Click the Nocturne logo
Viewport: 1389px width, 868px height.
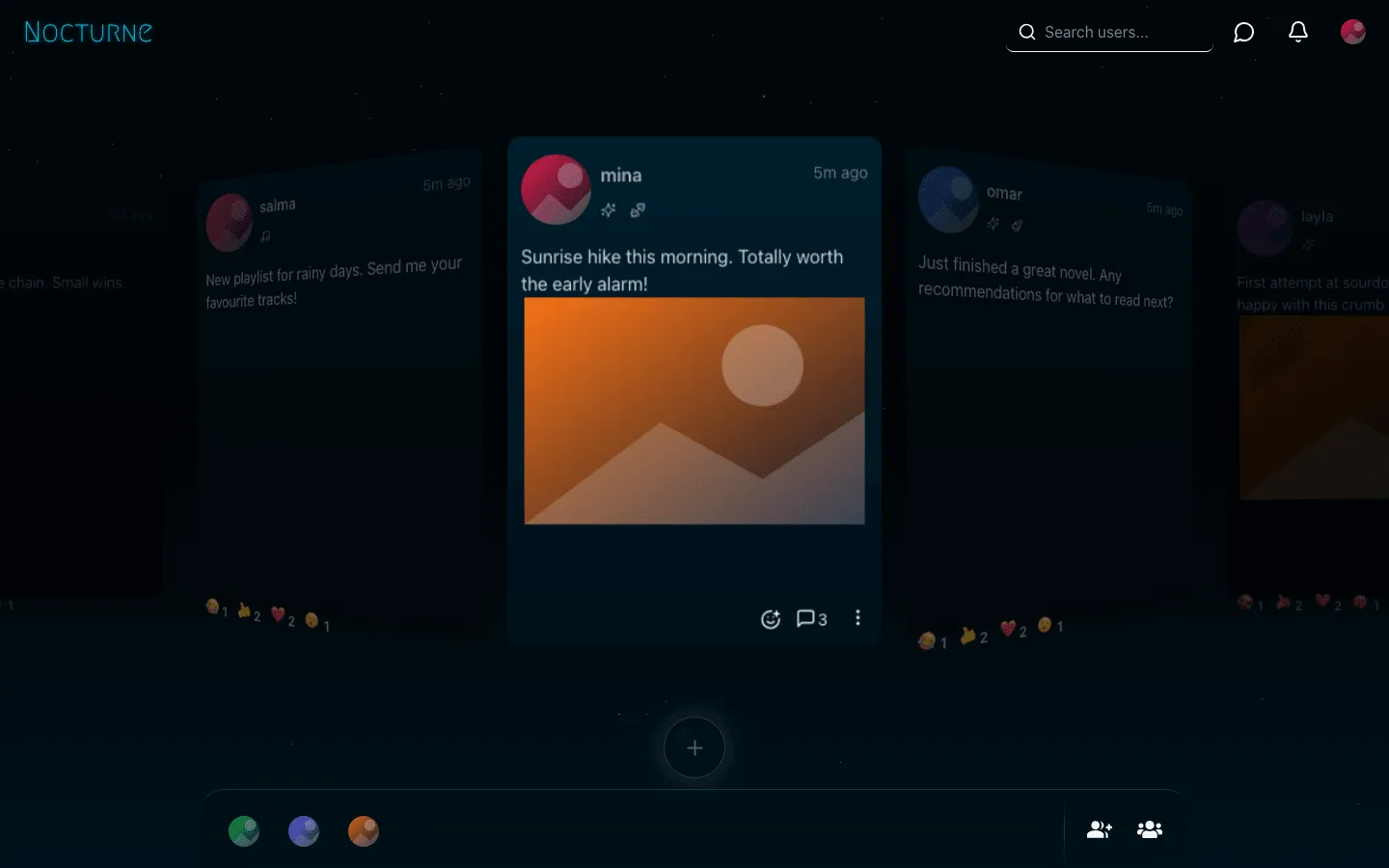tap(88, 32)
